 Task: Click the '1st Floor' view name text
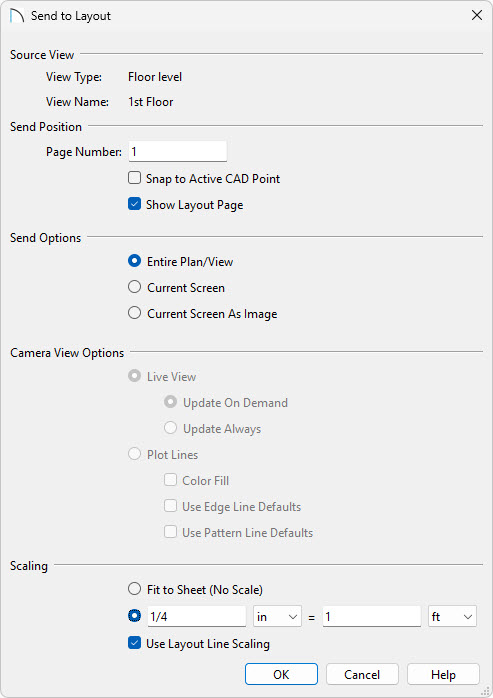[x=151, y=102]
